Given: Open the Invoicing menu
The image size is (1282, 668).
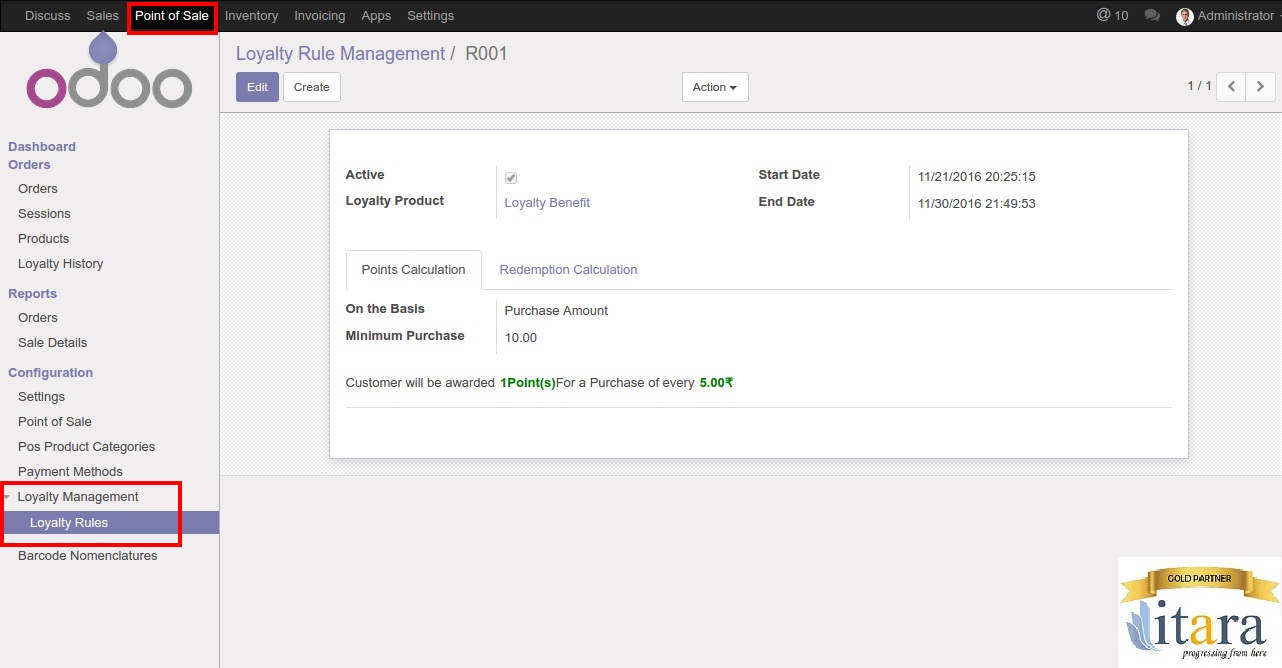Looking at the screenshot, I should [320, 16].
